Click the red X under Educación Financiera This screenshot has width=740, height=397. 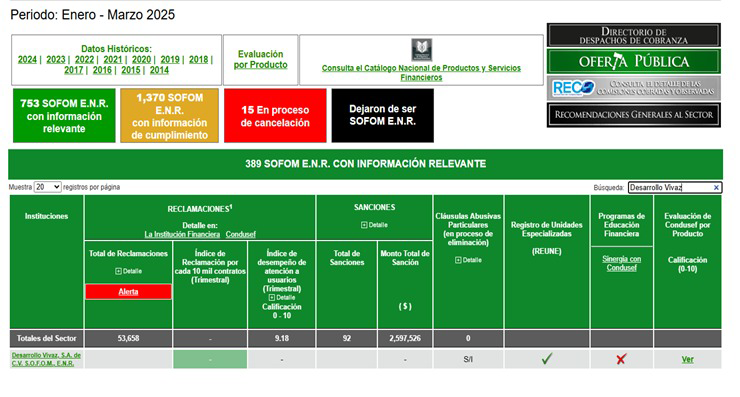(621, 359)
